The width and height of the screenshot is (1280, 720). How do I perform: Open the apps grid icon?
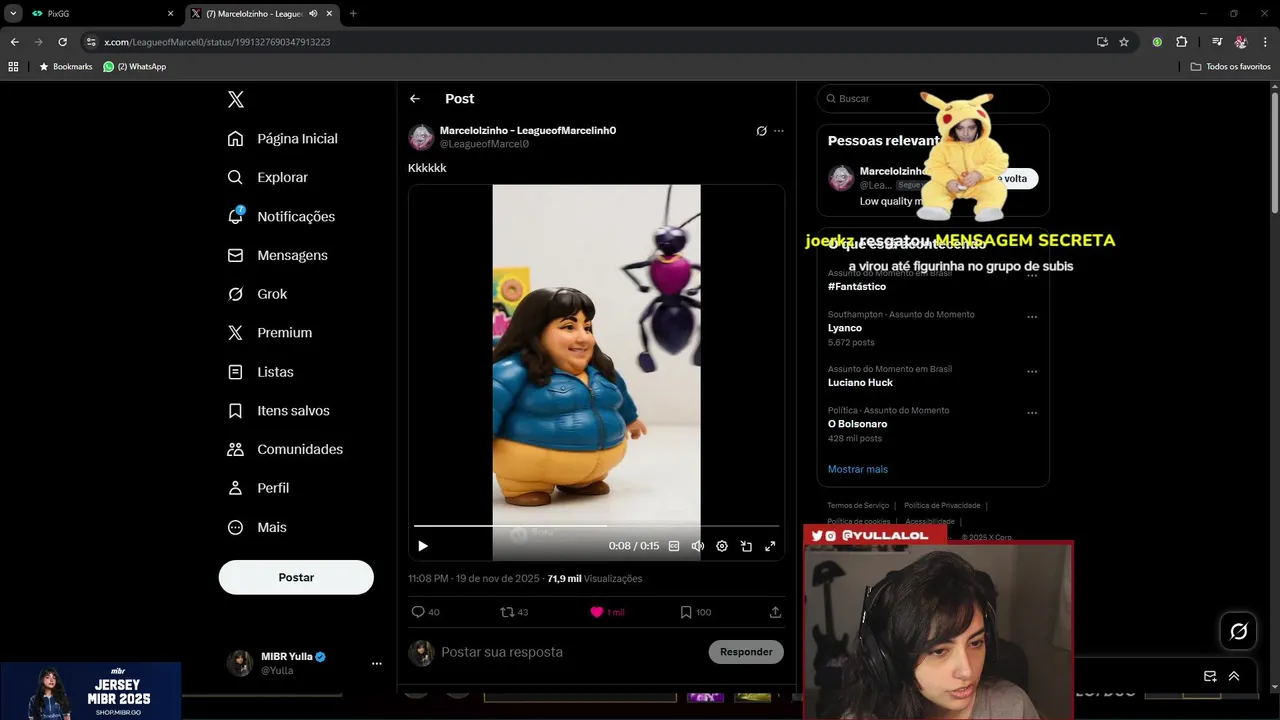13,67
